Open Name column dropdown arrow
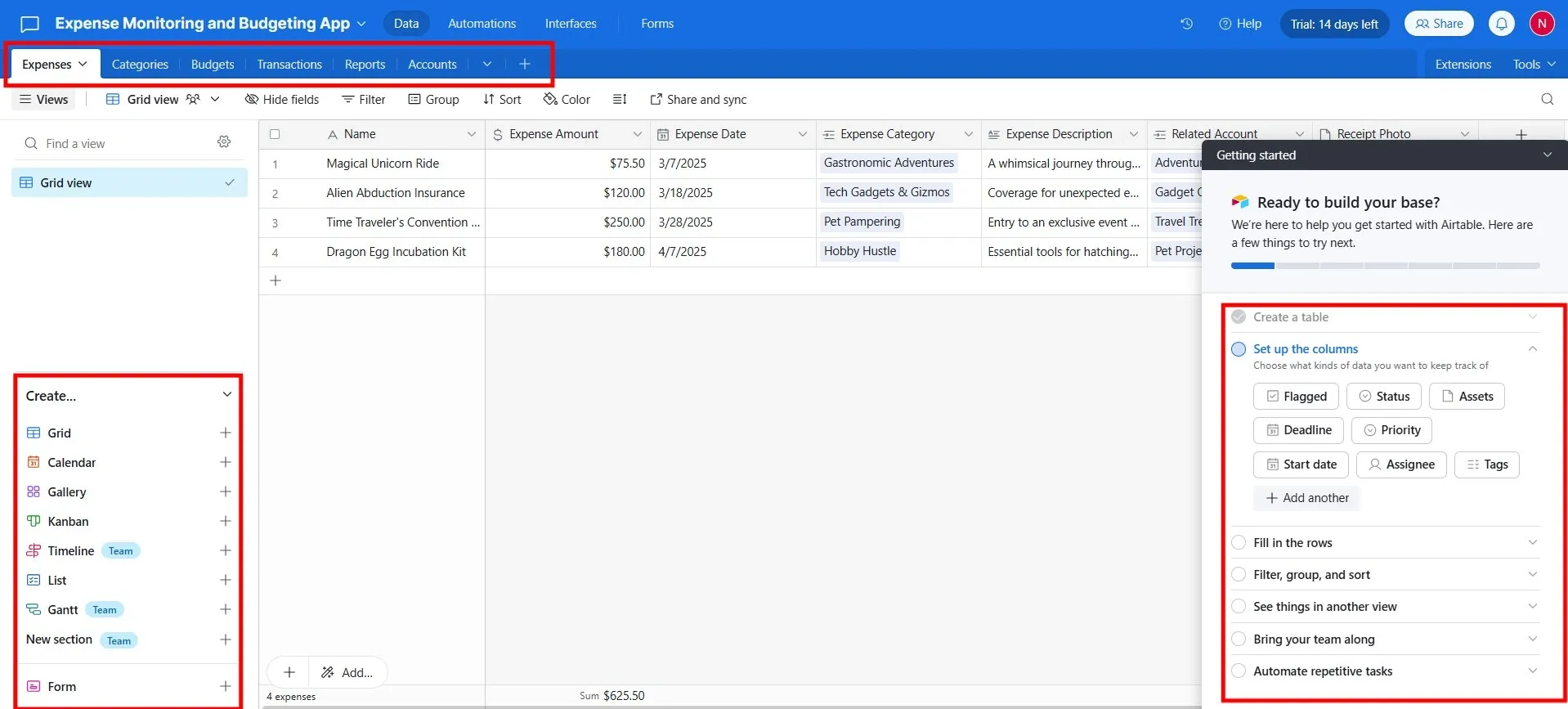The width and height of the screenshot is (1568, 709). [472, 134]
